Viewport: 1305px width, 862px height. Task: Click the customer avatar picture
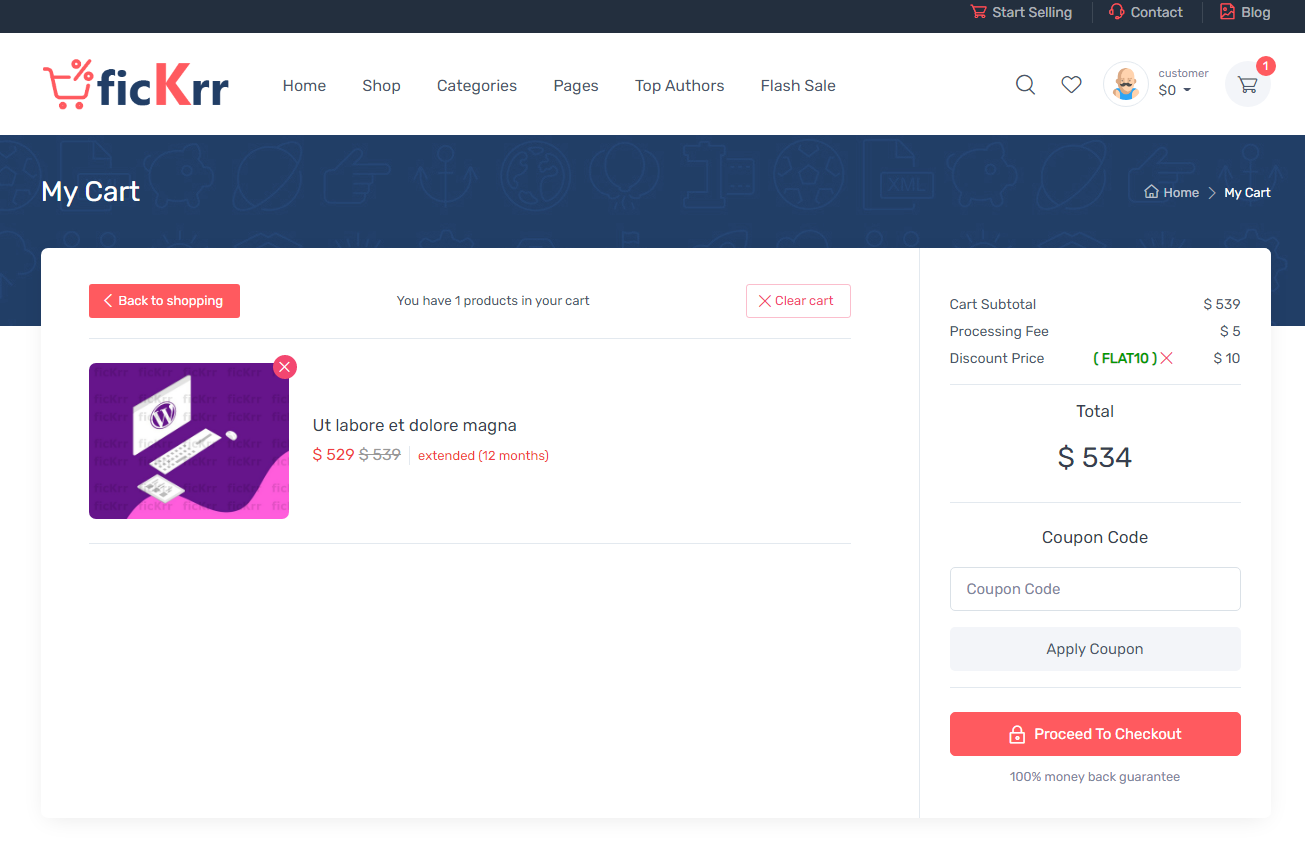coord(1126,84)
